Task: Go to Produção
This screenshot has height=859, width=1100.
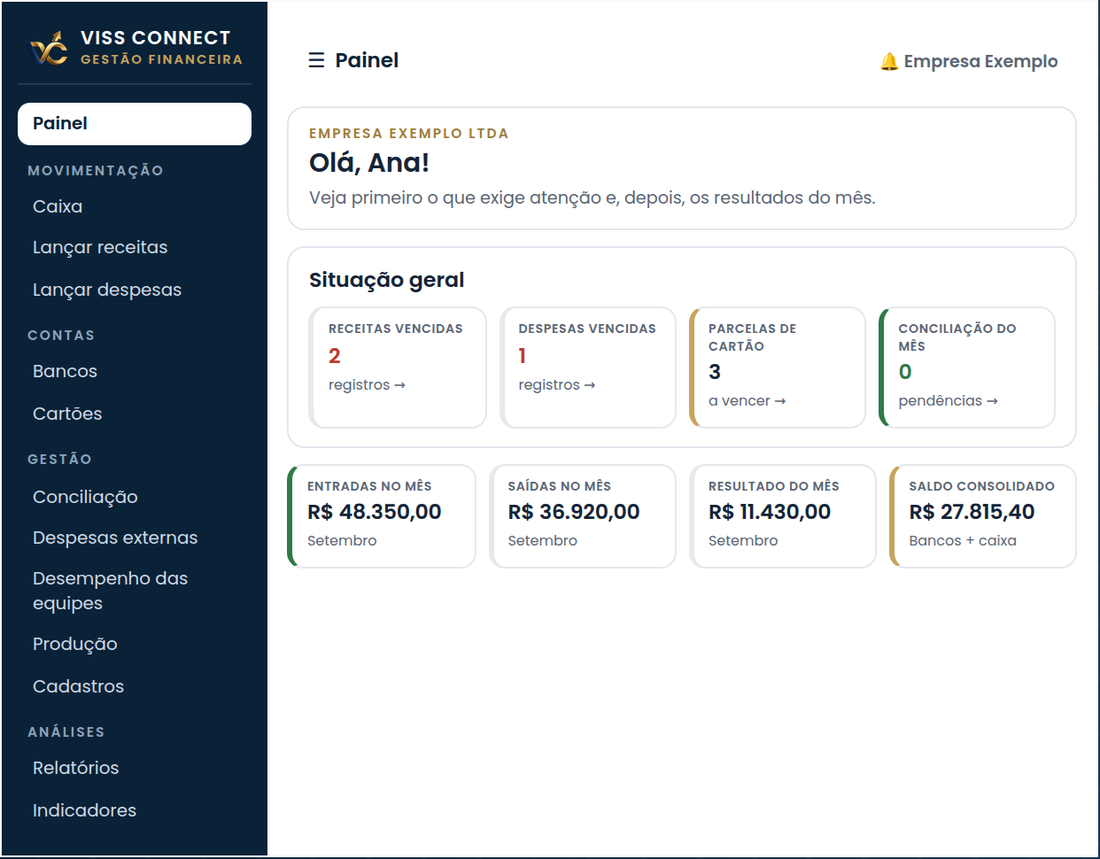Action: (x=75, y=644)
